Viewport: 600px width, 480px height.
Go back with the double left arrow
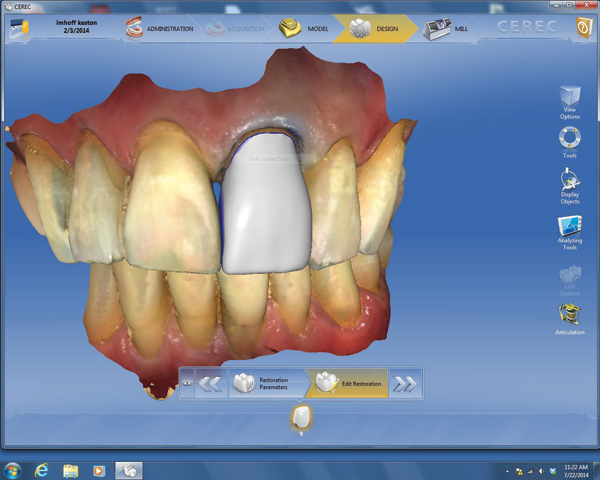click(210, 383)
